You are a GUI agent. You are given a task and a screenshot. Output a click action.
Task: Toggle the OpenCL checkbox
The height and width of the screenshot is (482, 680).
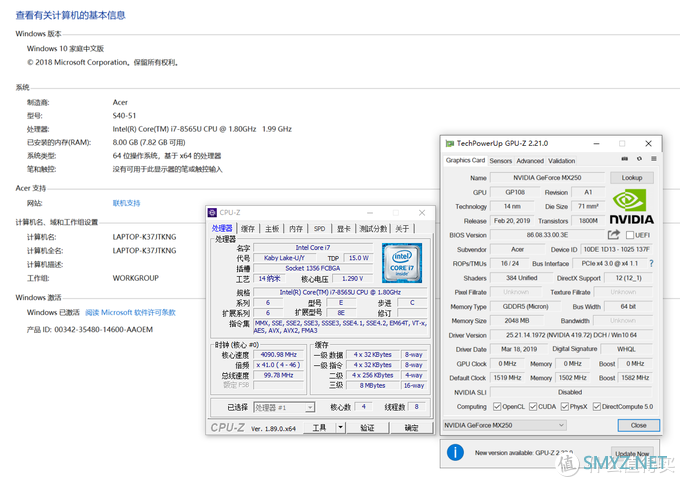tap(497, 407)
